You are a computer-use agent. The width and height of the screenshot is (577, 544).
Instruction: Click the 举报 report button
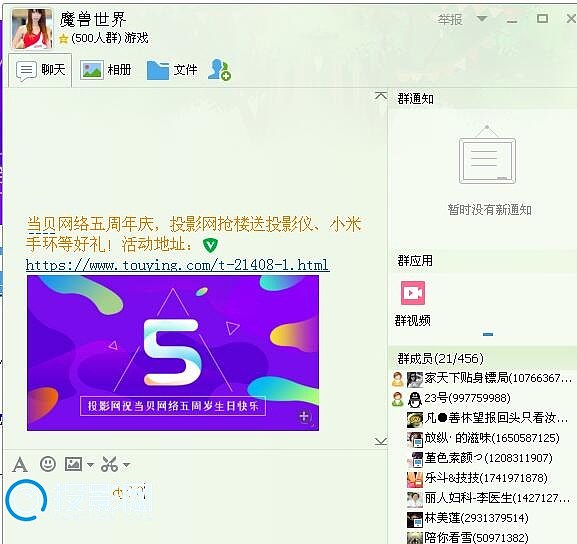[x=450, y=19]
